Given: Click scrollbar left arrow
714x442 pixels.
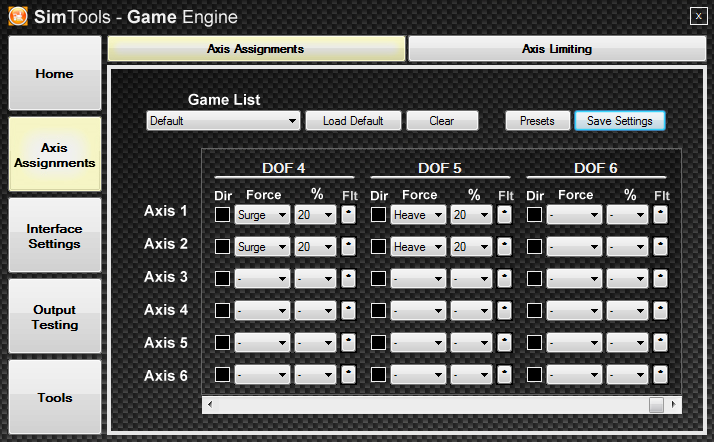Looking at the screenshot, I should click(209, 405).
